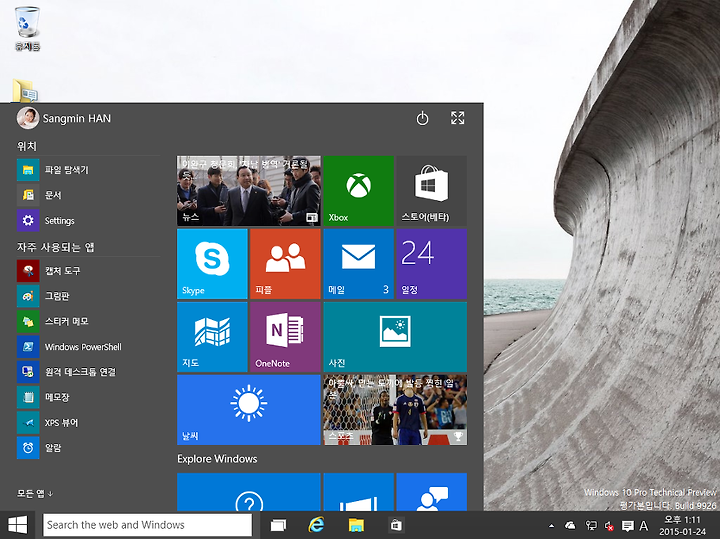Click the Sangmin HAN user avatar
The width and height of the screenshot is (720, 539).
pos(28,118)
